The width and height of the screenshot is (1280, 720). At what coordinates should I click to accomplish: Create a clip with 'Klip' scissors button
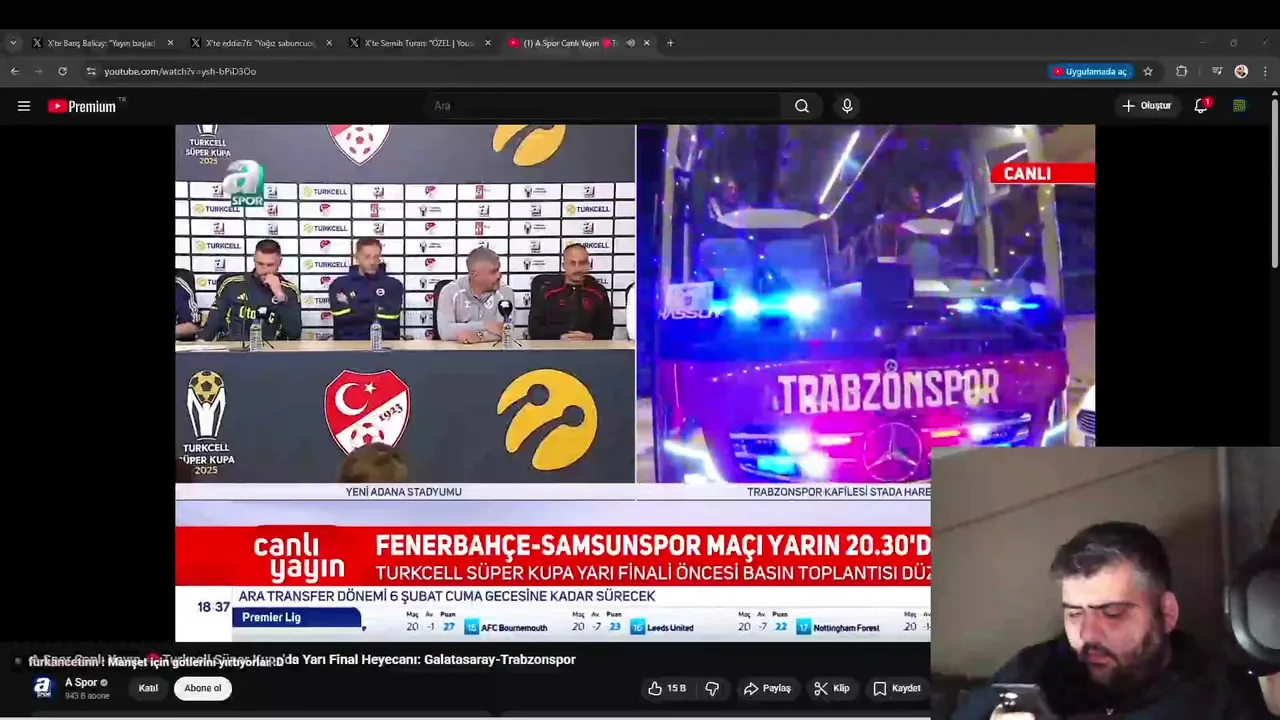pyautogui.click(x=831, y=688)
